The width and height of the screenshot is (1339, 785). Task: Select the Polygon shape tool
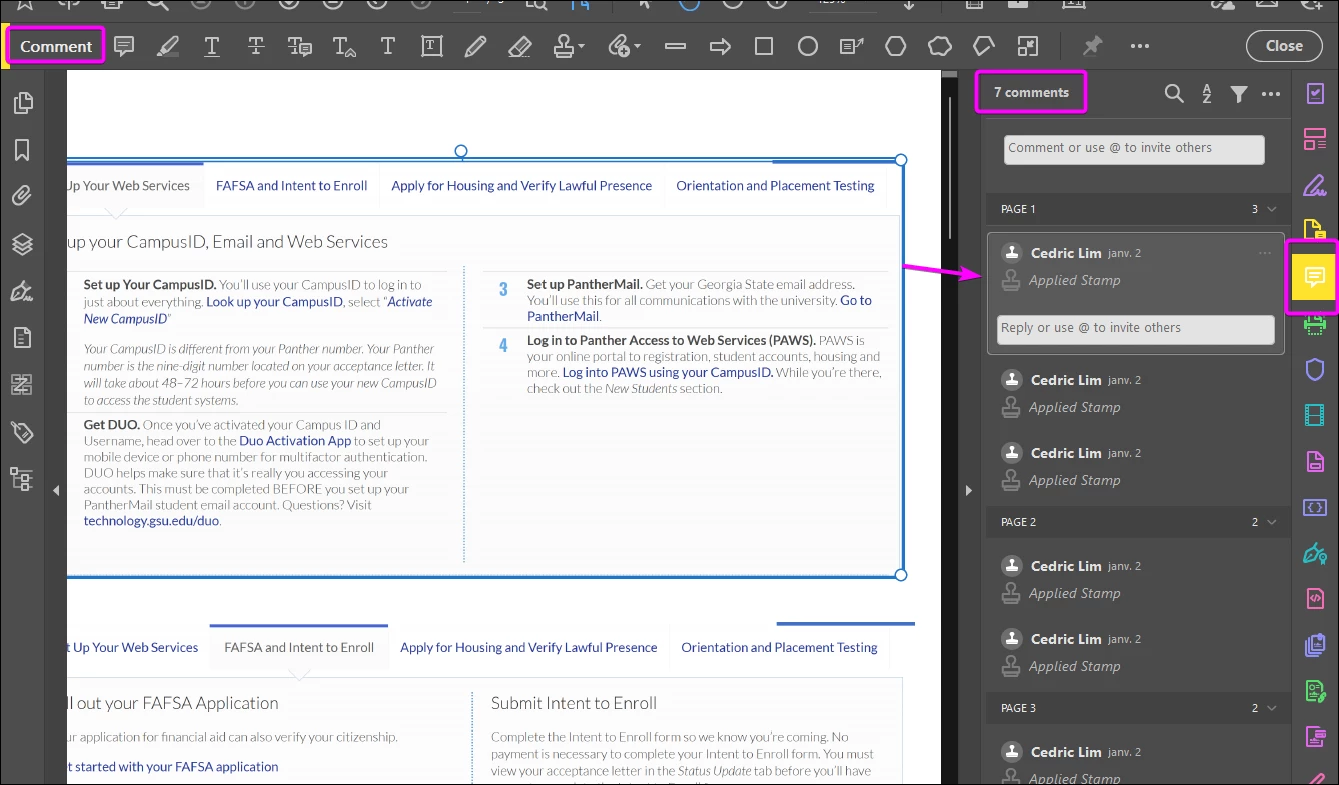(x=896, y=46)
